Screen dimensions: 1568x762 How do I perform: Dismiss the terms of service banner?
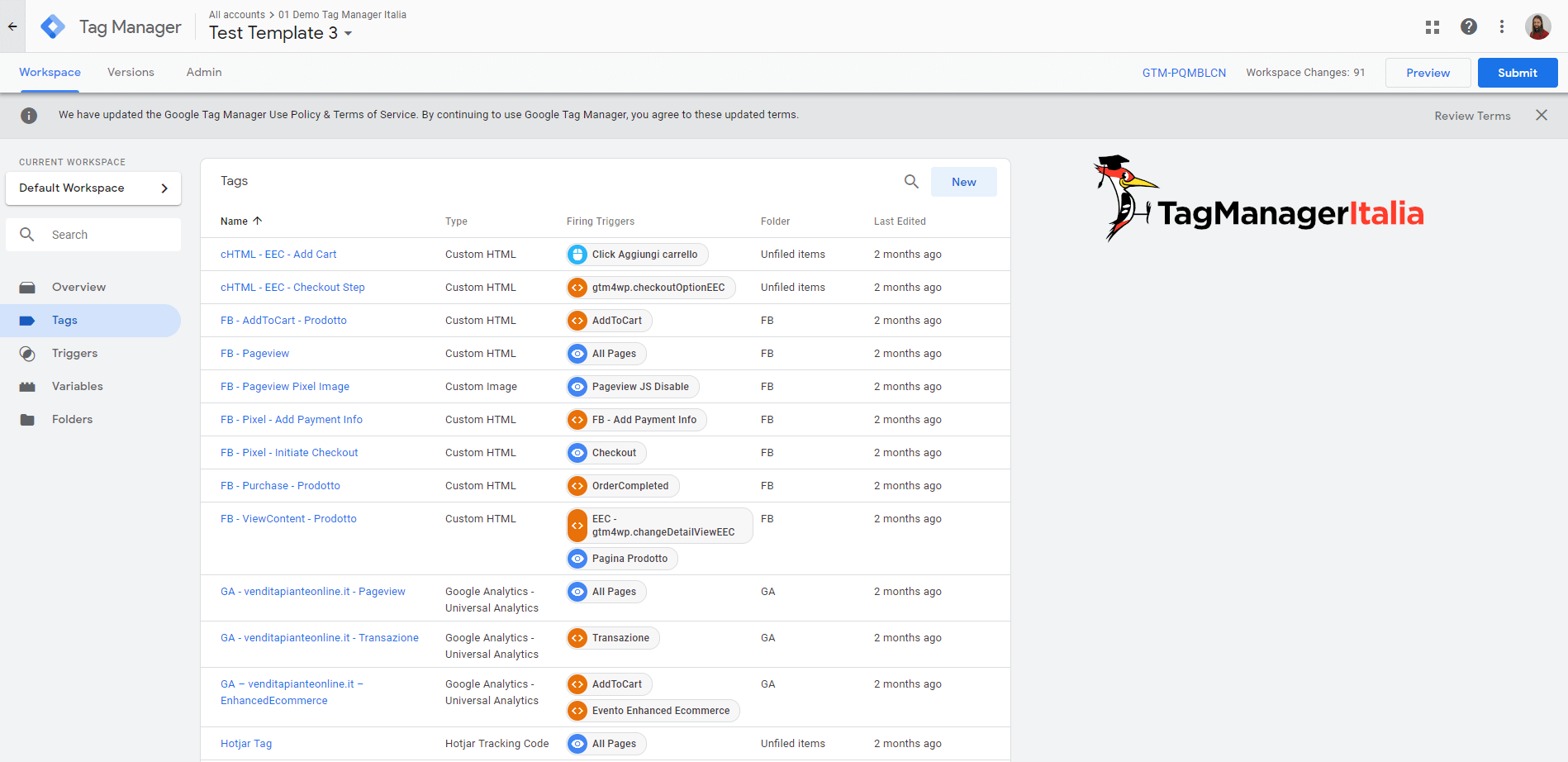tap(1542, 115)
